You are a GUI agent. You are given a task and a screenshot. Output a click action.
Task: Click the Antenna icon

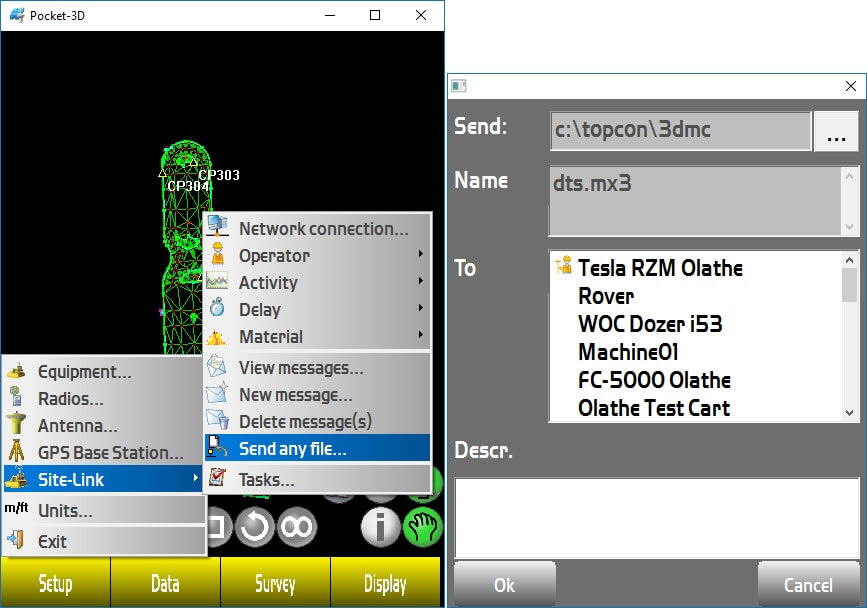tap(17, 423)
